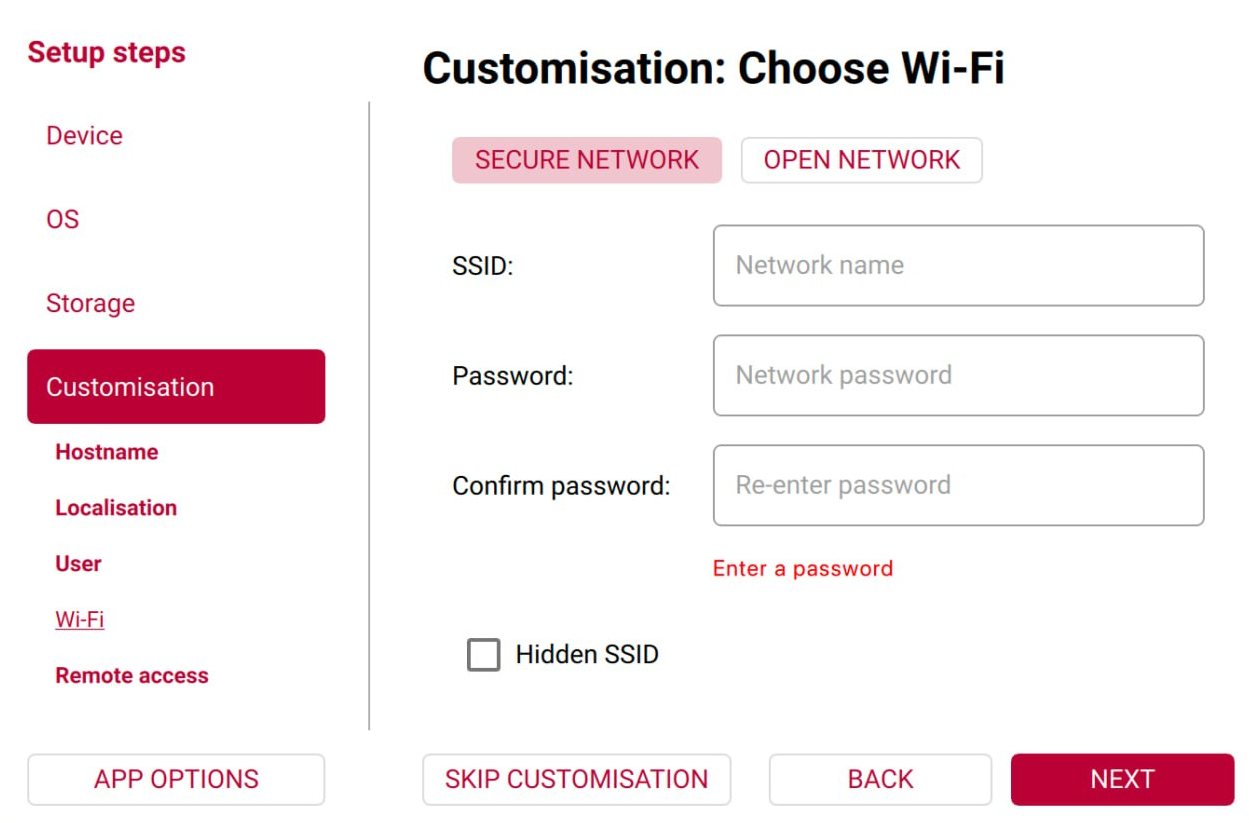The height and width of the screenshot is (823, 1249).
Task: Open App Options
Action: (x=175, y=778)
